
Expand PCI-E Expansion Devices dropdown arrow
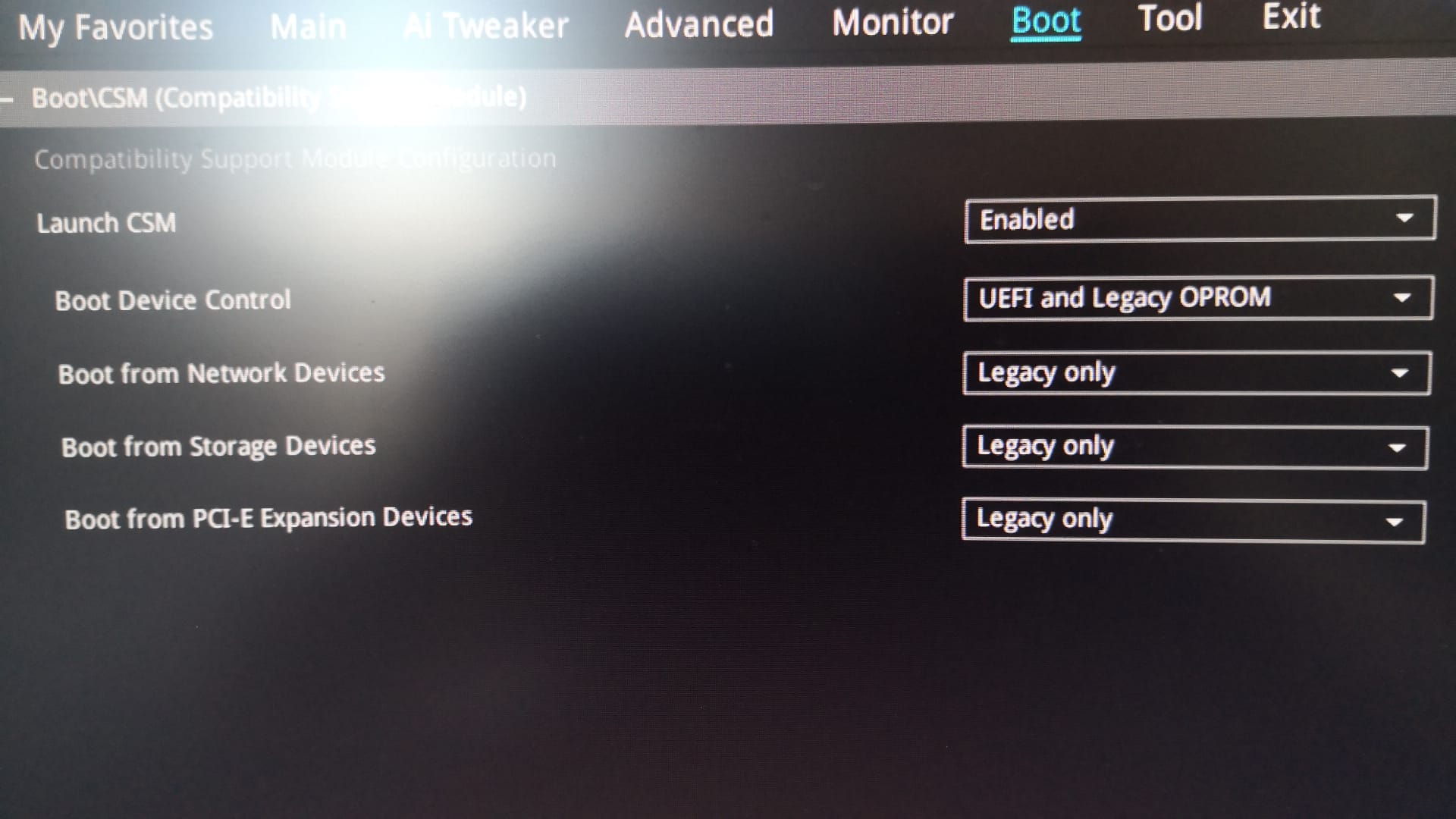pyautogui.click(x=1394, y=522)
